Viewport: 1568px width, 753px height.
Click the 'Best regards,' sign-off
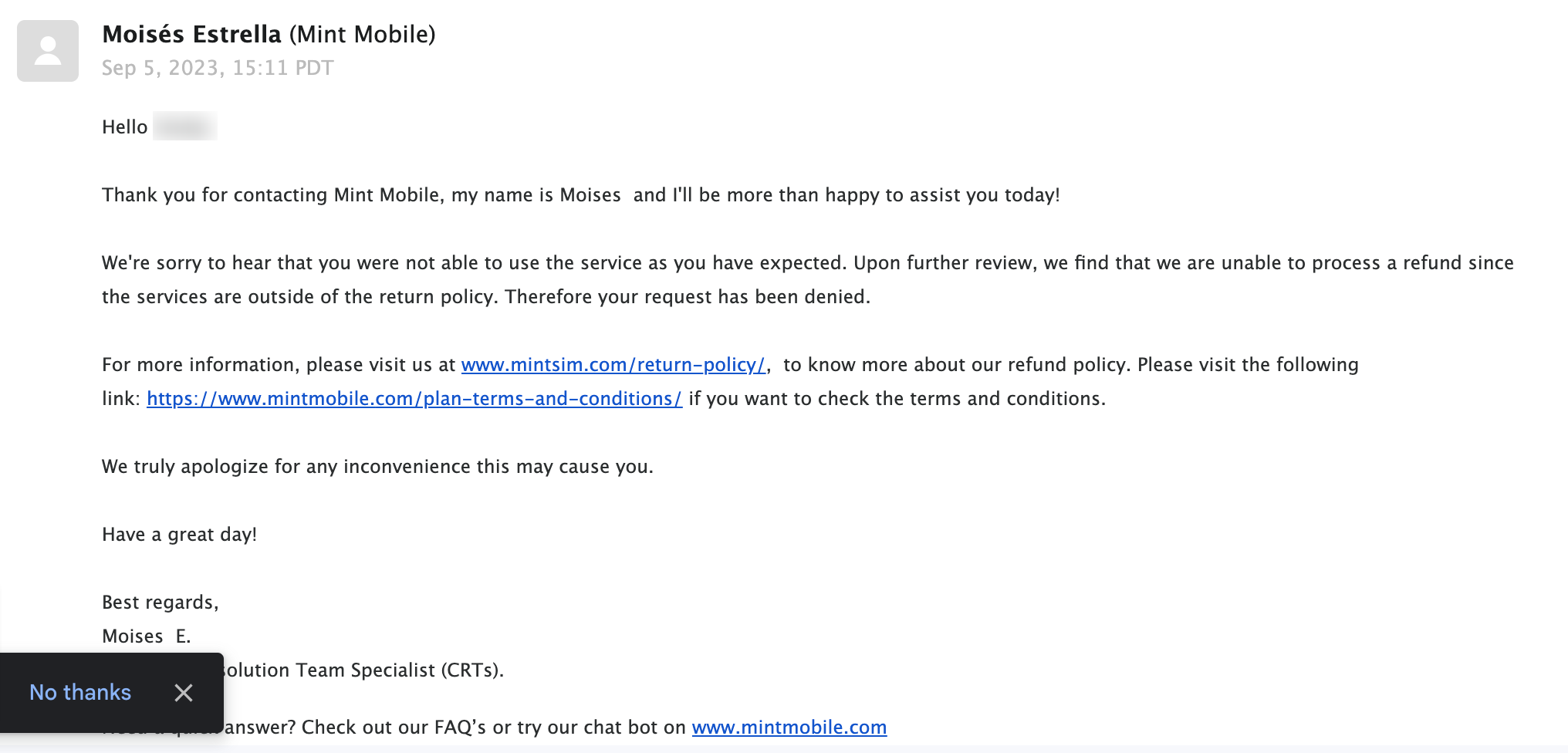[x=161, y=603]
